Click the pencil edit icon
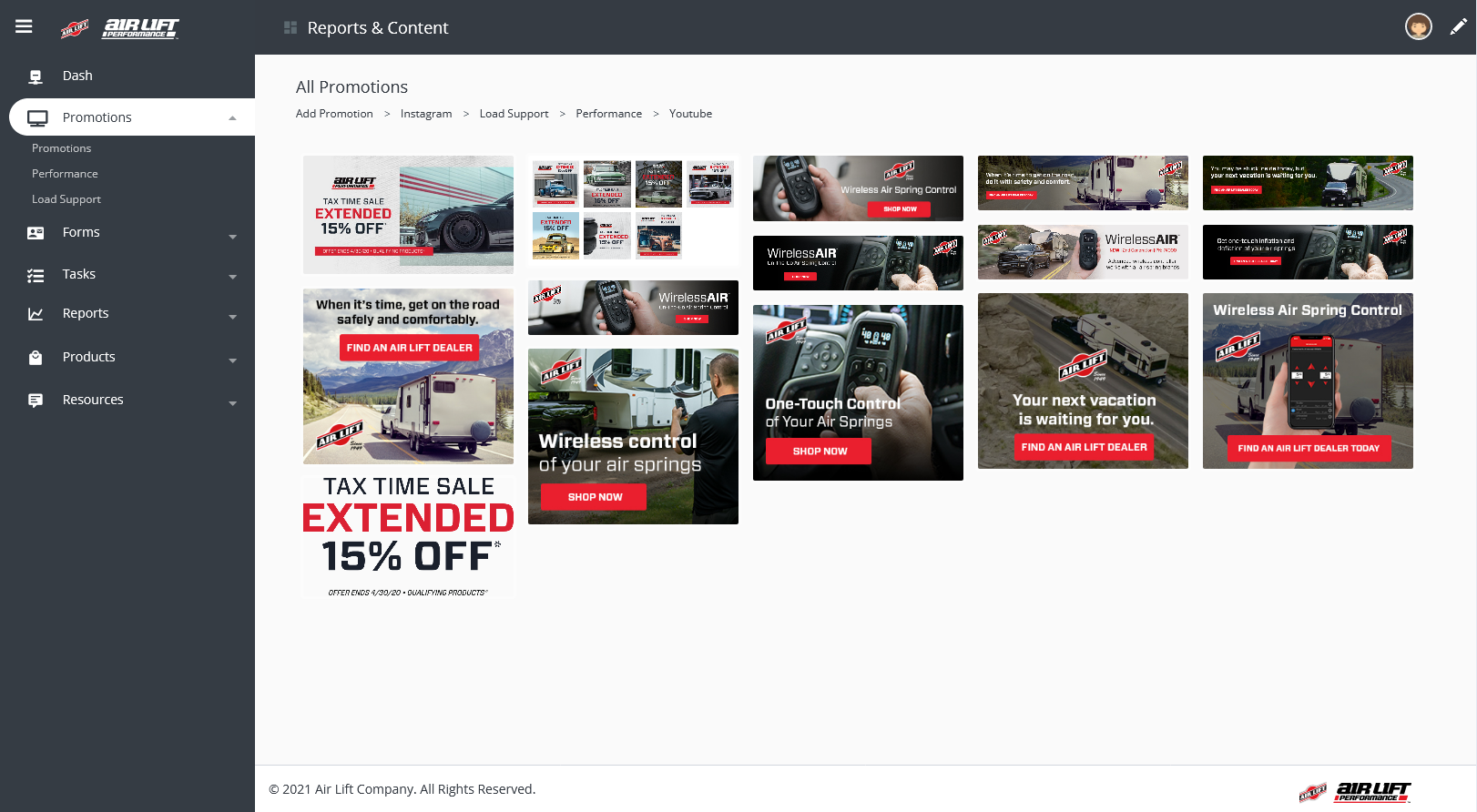The image size is (1477, 812). click(1458, 26)
